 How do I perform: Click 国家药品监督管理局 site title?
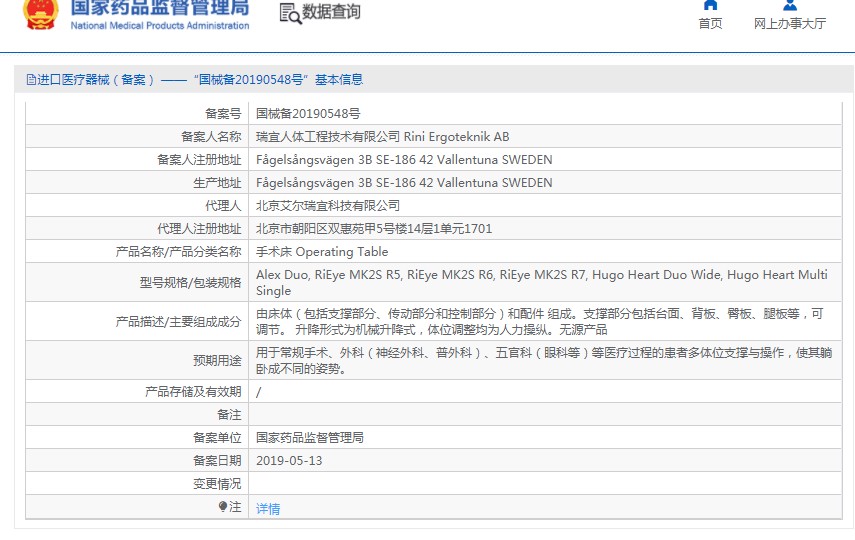point(160,8)
